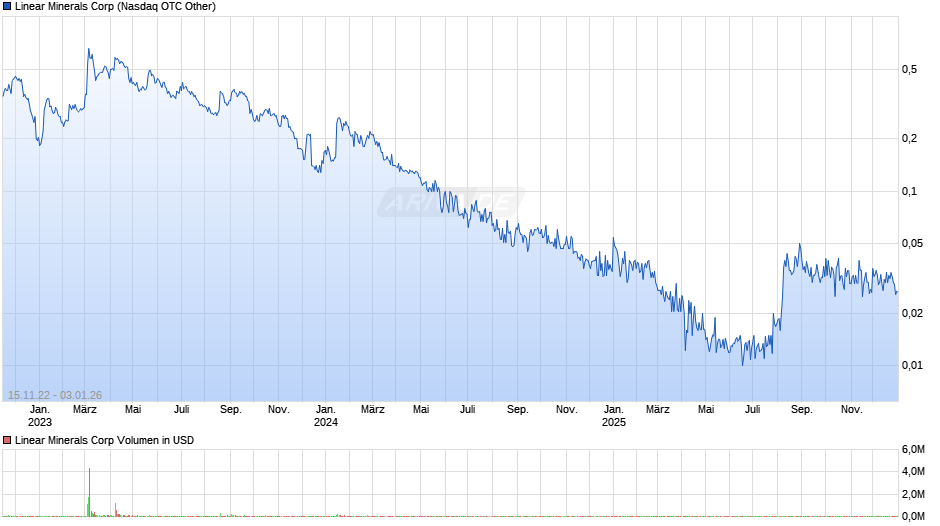Image resolution: width=940 pixels, height=526 pixels.
Task: Click the '0,1' price axis label
Action: [909, 191]
